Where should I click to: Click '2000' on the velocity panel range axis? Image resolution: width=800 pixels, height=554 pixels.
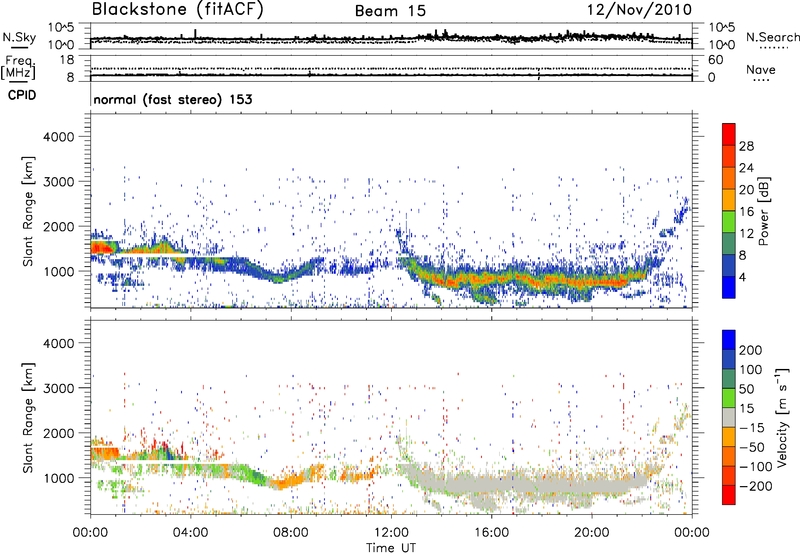click(x=58, y=433)
